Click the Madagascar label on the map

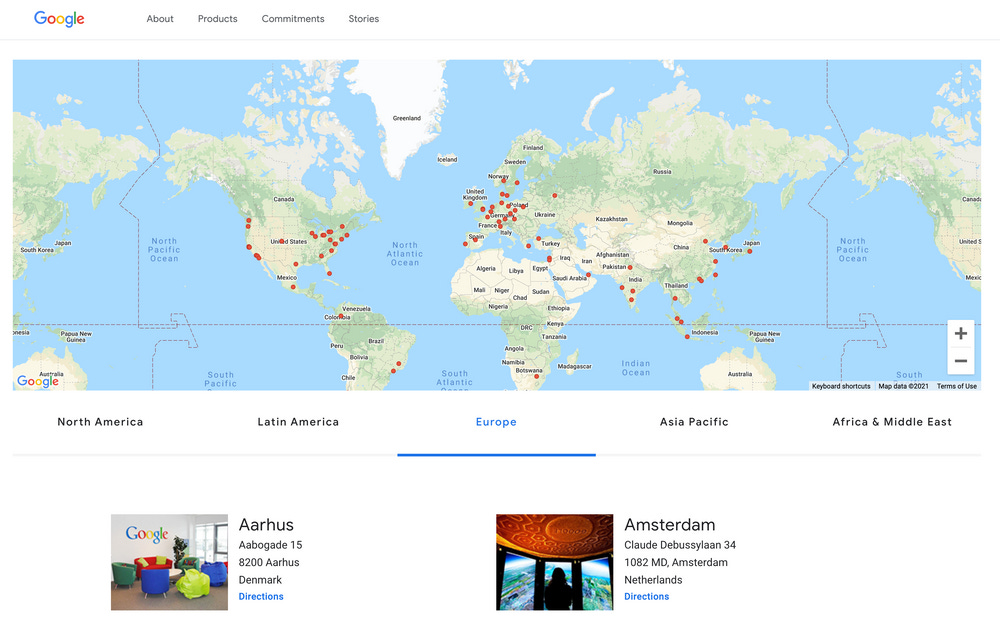[x=575, y=367]
